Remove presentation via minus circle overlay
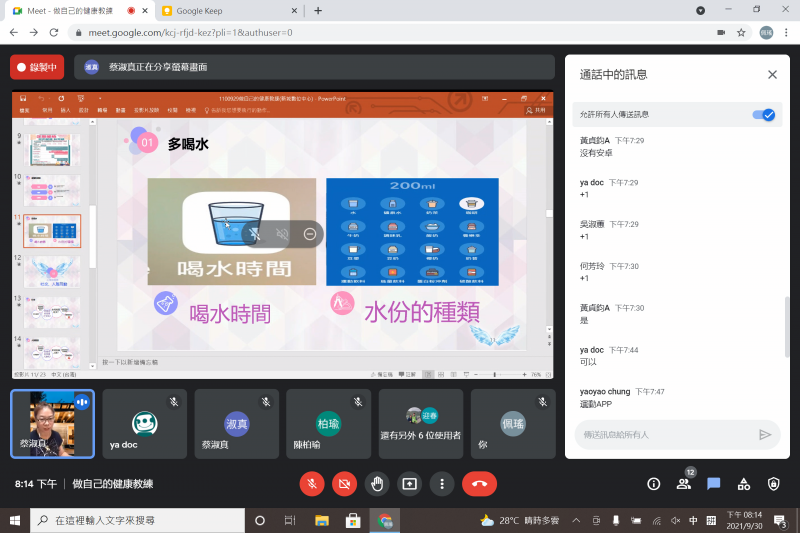The width and height of the screenshot is (800, 533). (x=310, y=234)
